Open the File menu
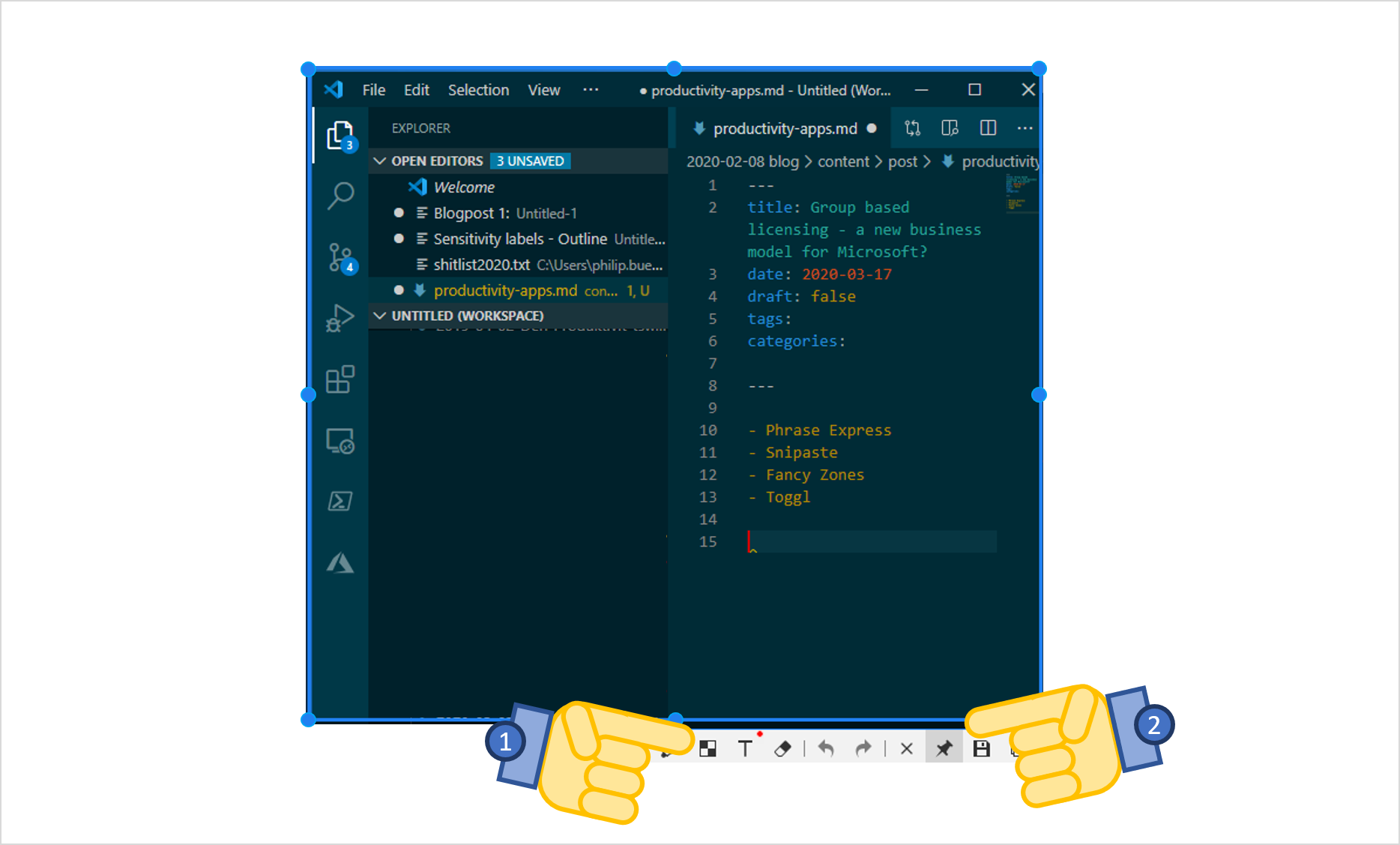The width and height of the screenshot is (1400, 845). (x=373, y=90)
